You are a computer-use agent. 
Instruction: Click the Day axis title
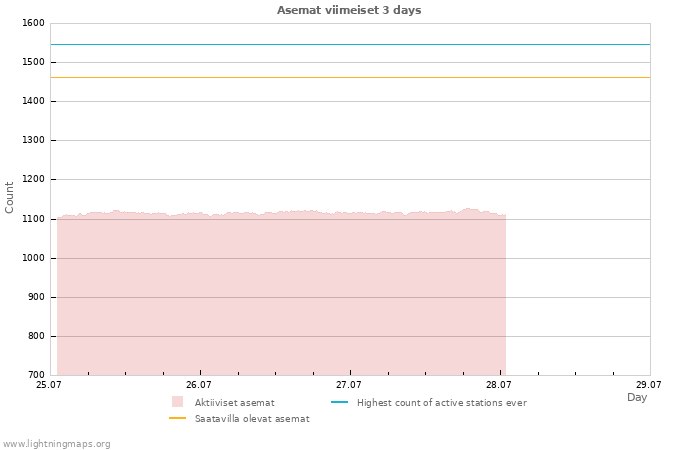click(x=637, y=397)
